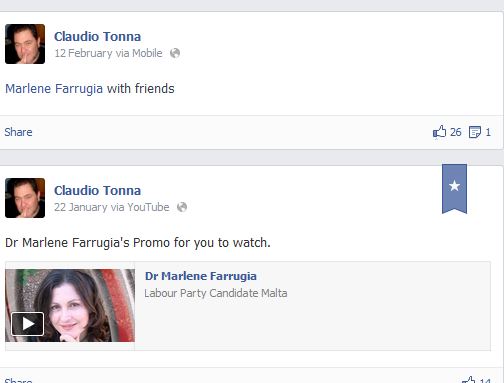Click the Marlene Farrugia video thumbnail image
This screenshot has height=383, width=504.
pos(70,305)
